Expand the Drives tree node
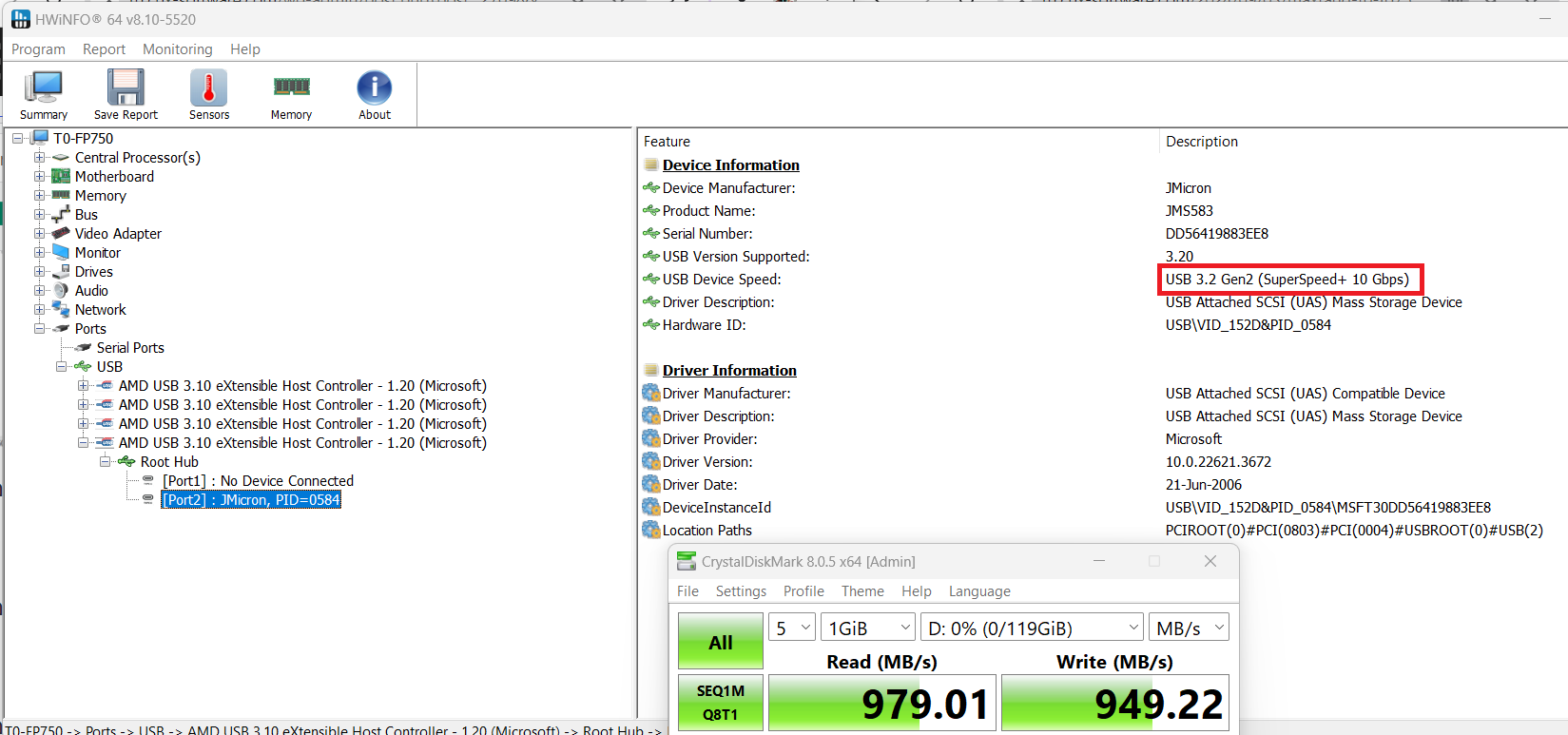 click(39, 271)
